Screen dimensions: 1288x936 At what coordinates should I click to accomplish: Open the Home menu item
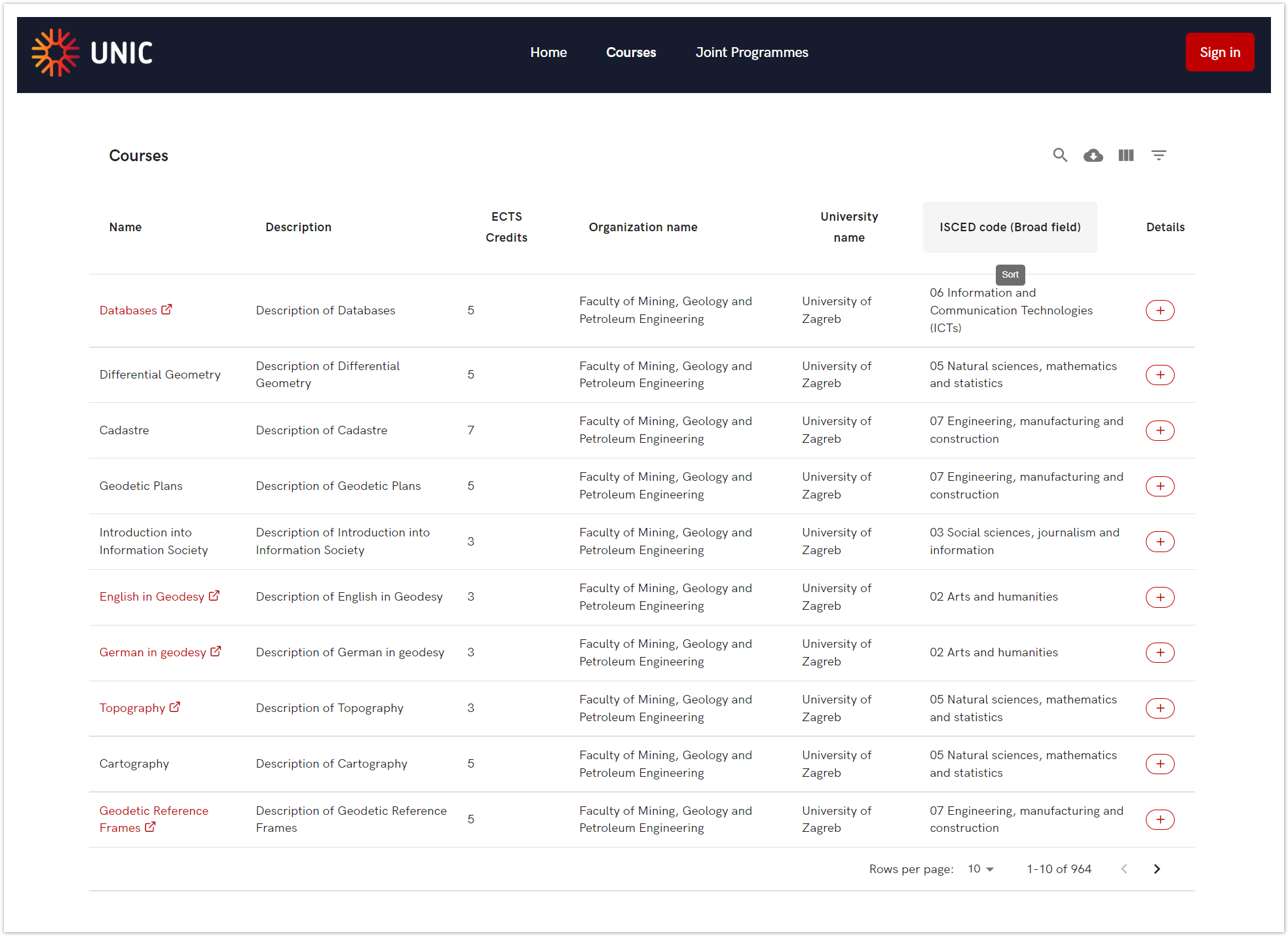pyautogui.click(x=548, y=52)
